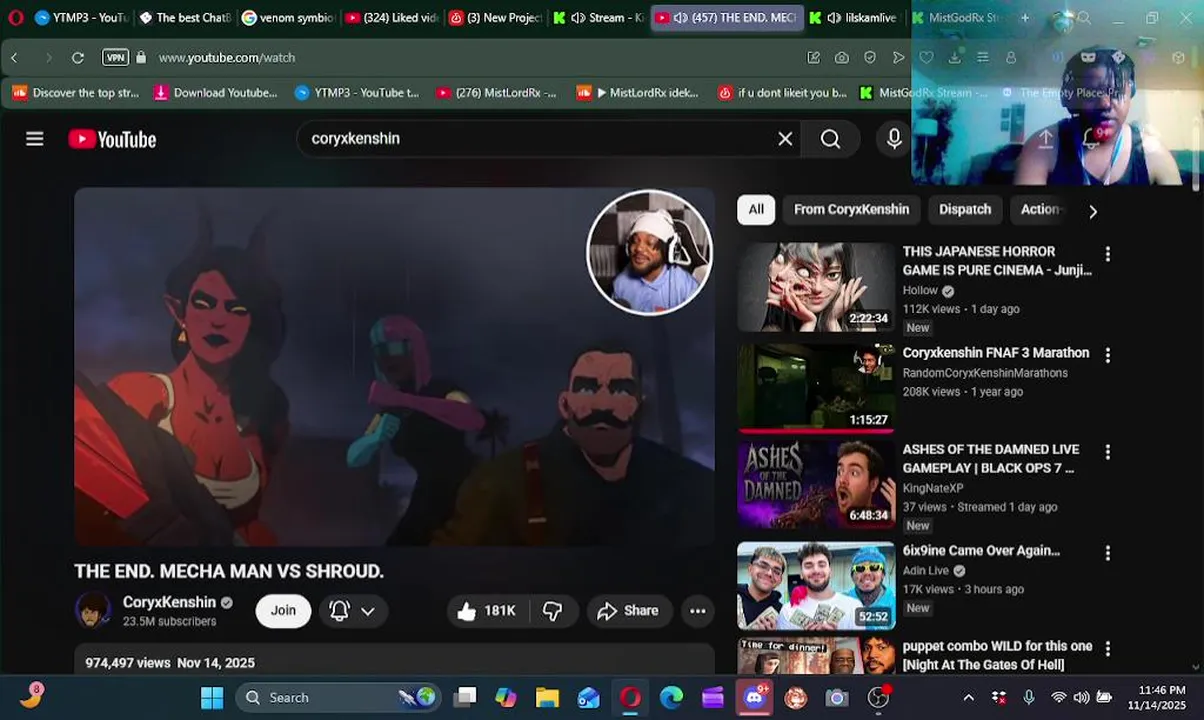The height and width of the screenshot is (720, 1204).
Task: Like the video showing 181K likes
Action: pyautogui.click(x=486, y=611)
